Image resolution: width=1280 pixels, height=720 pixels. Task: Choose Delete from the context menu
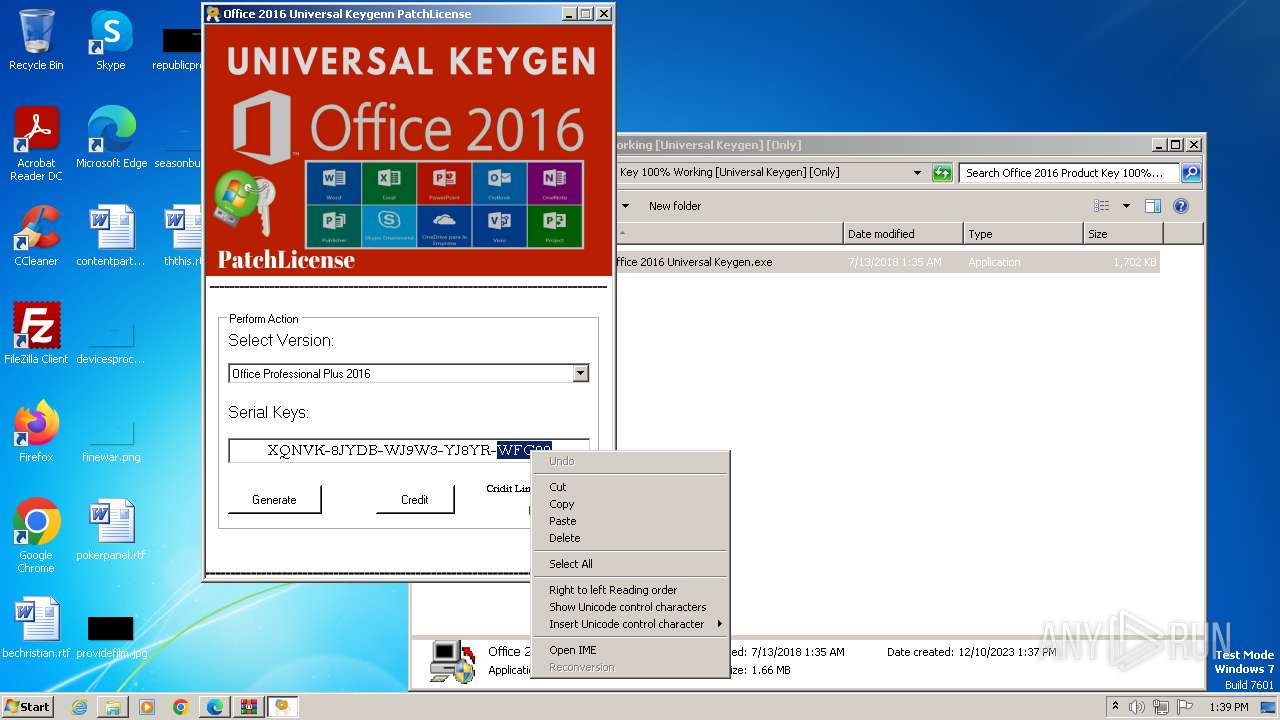pos(630,538)
